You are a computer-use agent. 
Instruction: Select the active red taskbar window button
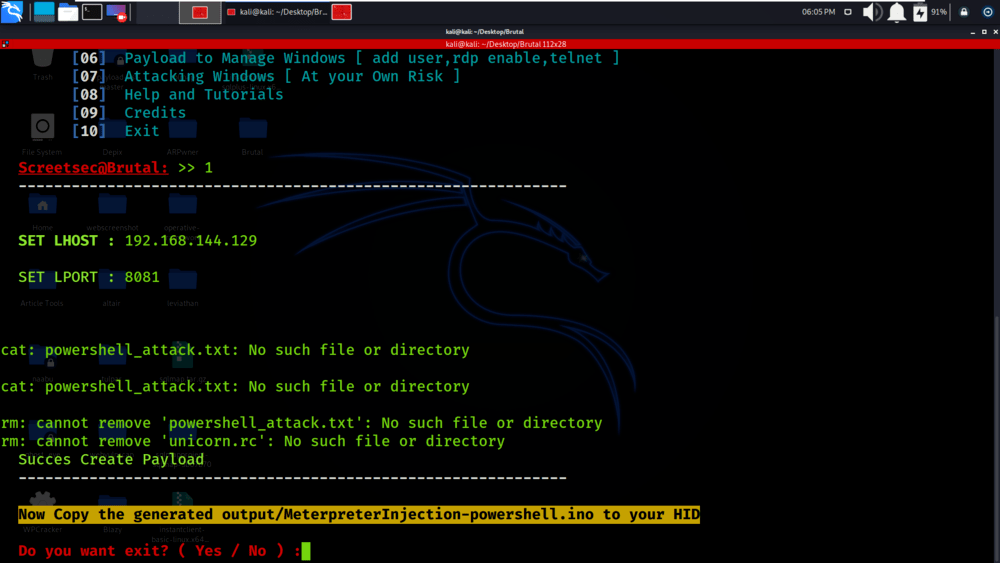click(x=200, y=12)
